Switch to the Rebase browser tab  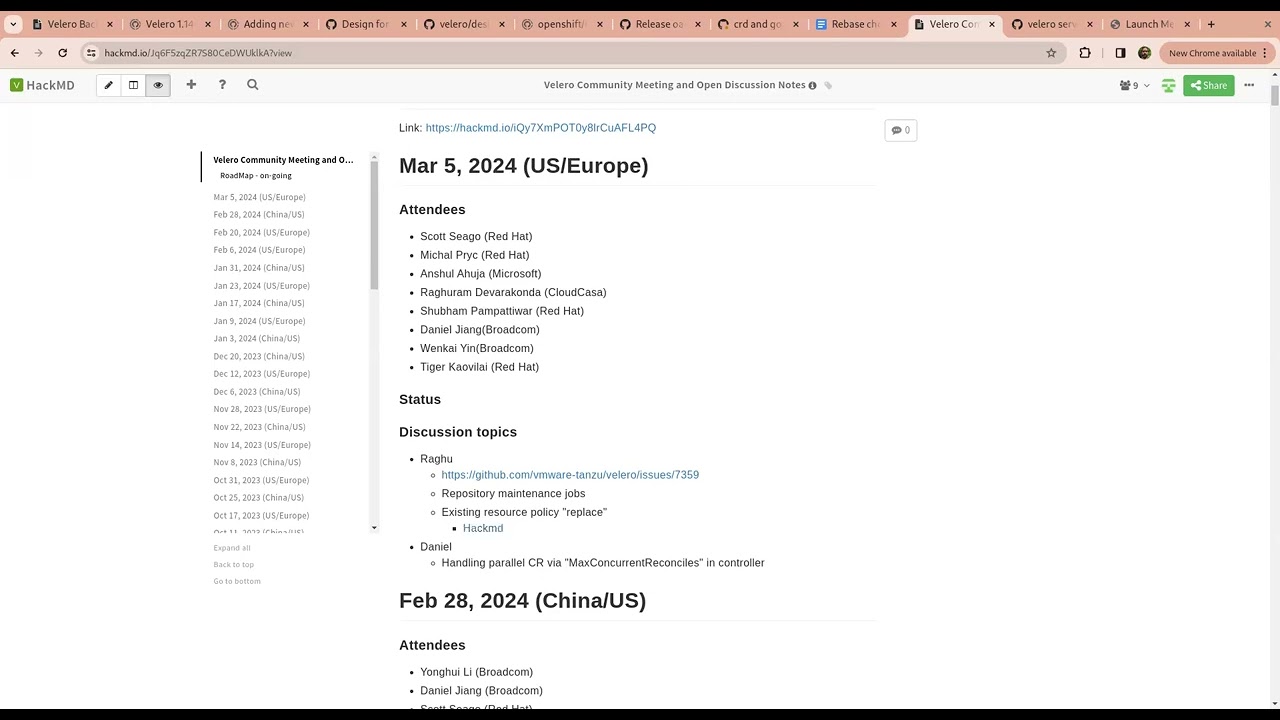(855, 24)
